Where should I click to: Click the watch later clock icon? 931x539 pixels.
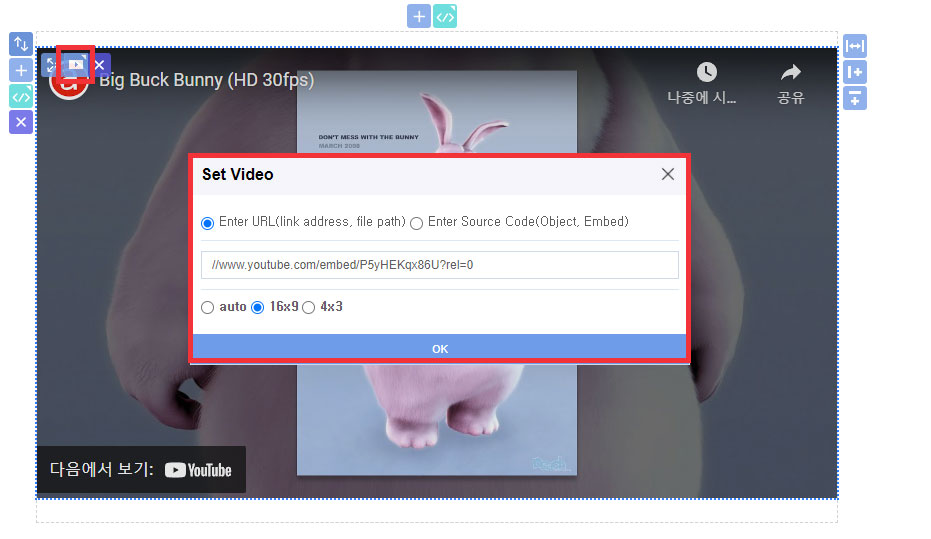click(x=706, y=72)
